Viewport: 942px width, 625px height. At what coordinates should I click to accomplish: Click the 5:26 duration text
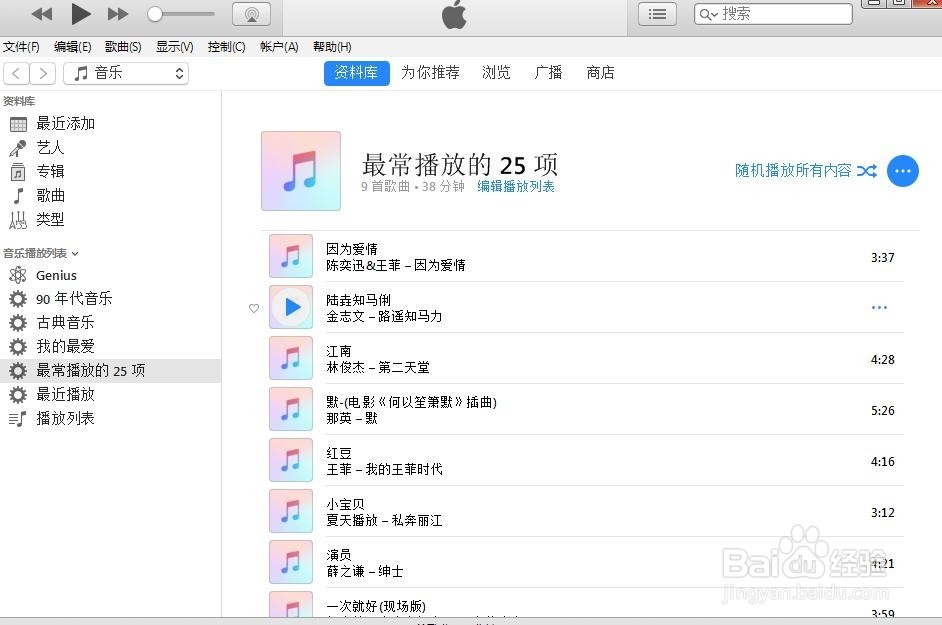tap(883, 410)
